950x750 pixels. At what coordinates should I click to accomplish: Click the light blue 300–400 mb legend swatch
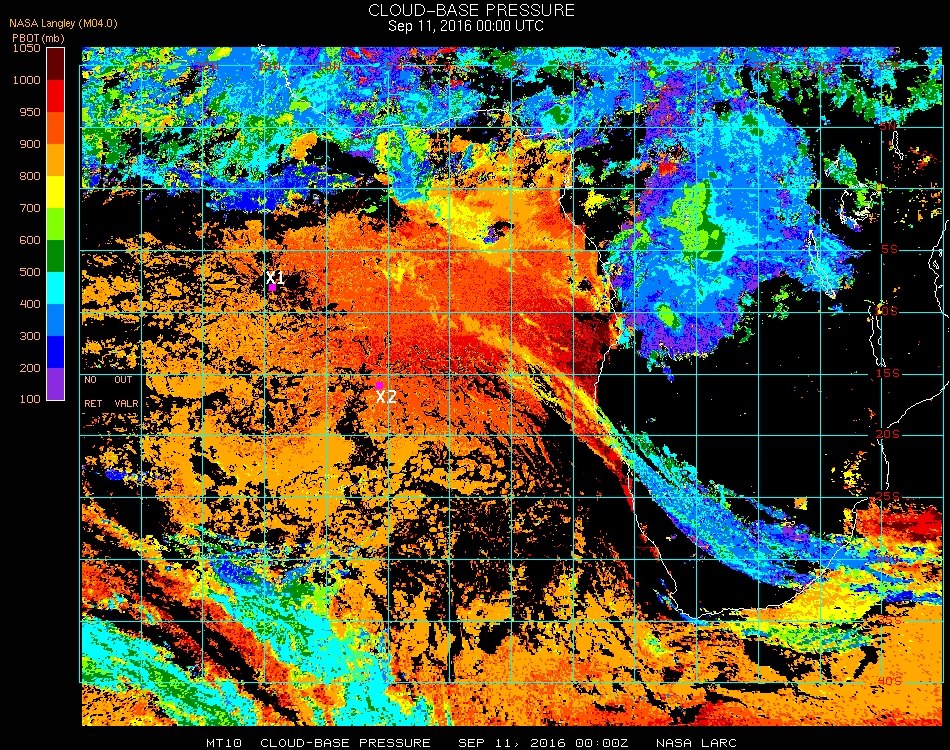55,320
